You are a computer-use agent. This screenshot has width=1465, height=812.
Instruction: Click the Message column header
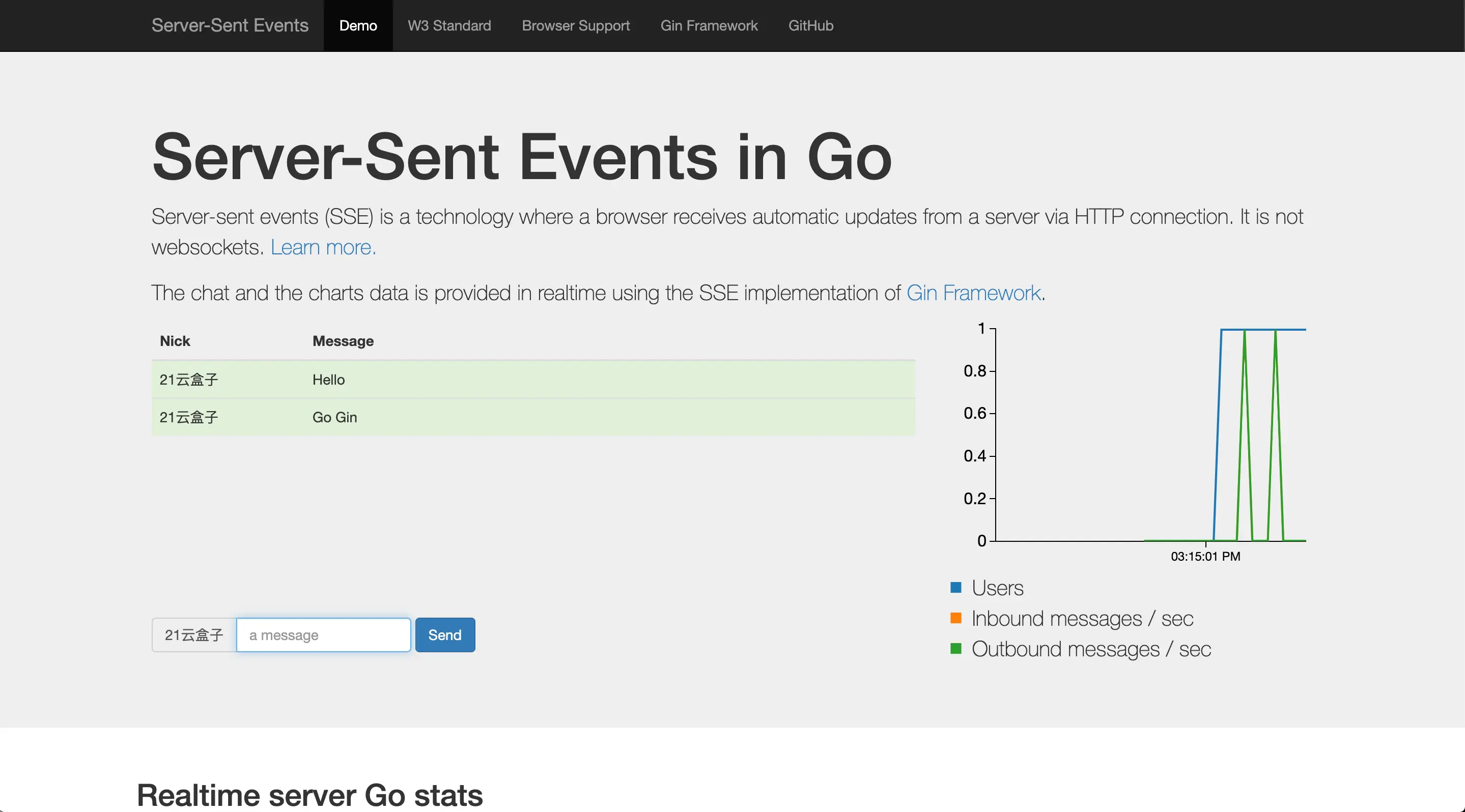[343, 341]
